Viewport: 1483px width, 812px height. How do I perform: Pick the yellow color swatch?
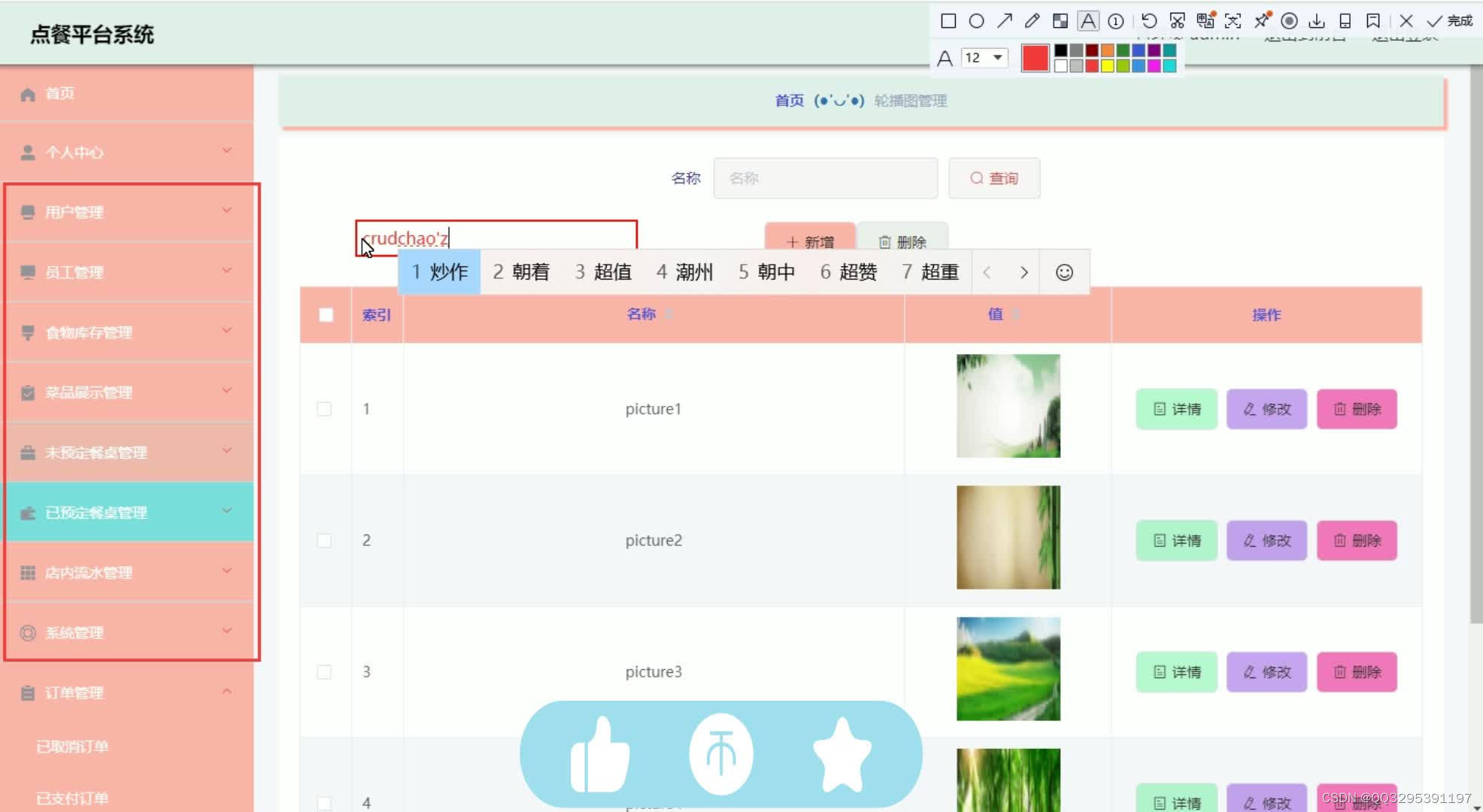1107,65
